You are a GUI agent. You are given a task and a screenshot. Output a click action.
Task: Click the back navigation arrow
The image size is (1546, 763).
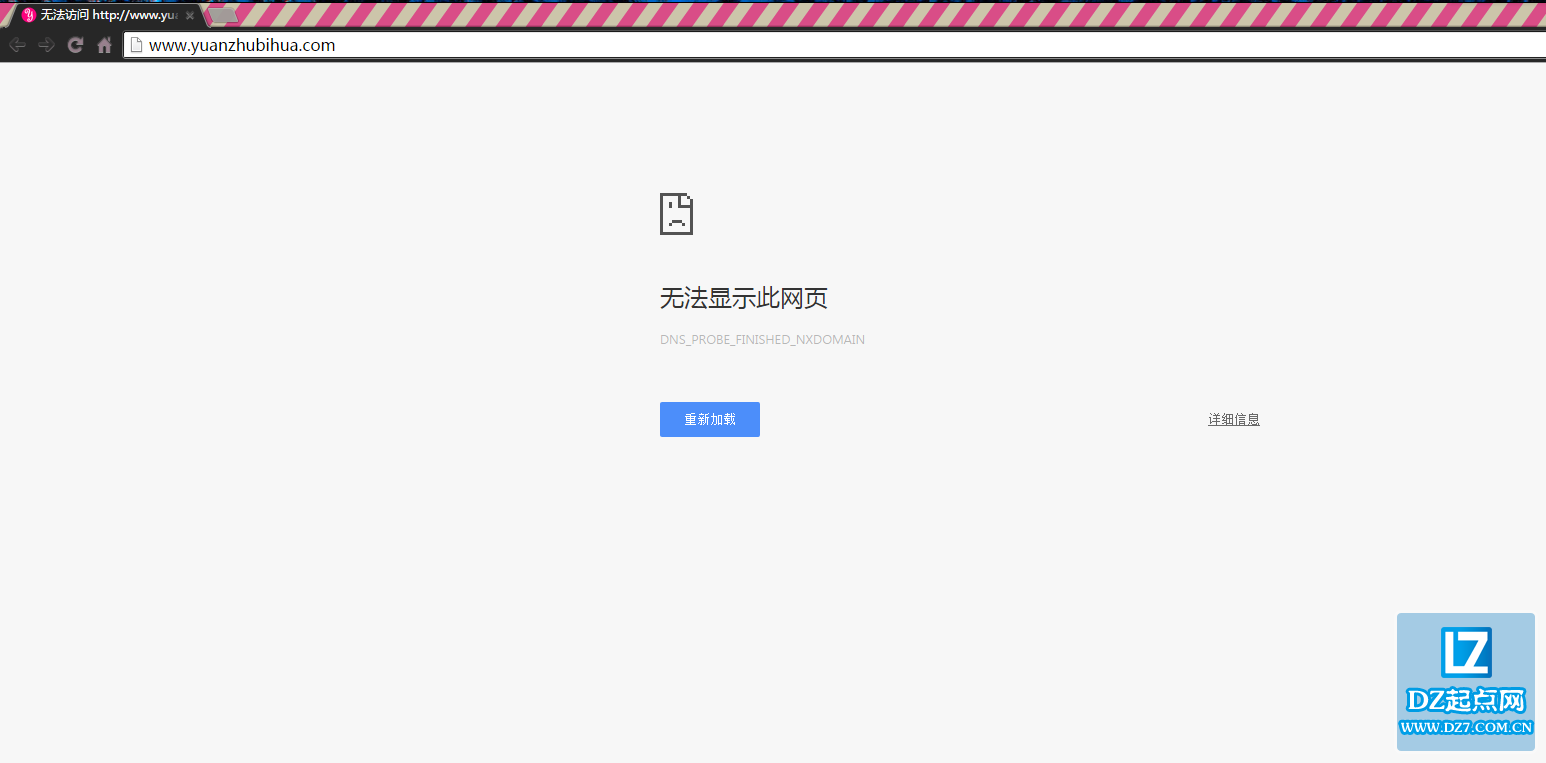click(x=16, y=44)
